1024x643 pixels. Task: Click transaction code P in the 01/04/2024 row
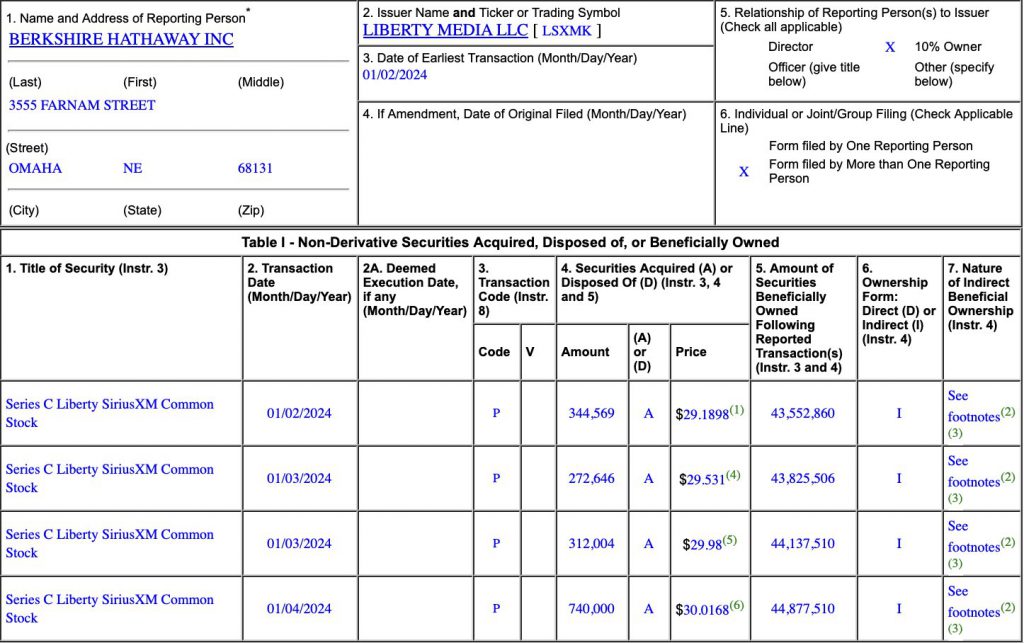tap(496, 609)
